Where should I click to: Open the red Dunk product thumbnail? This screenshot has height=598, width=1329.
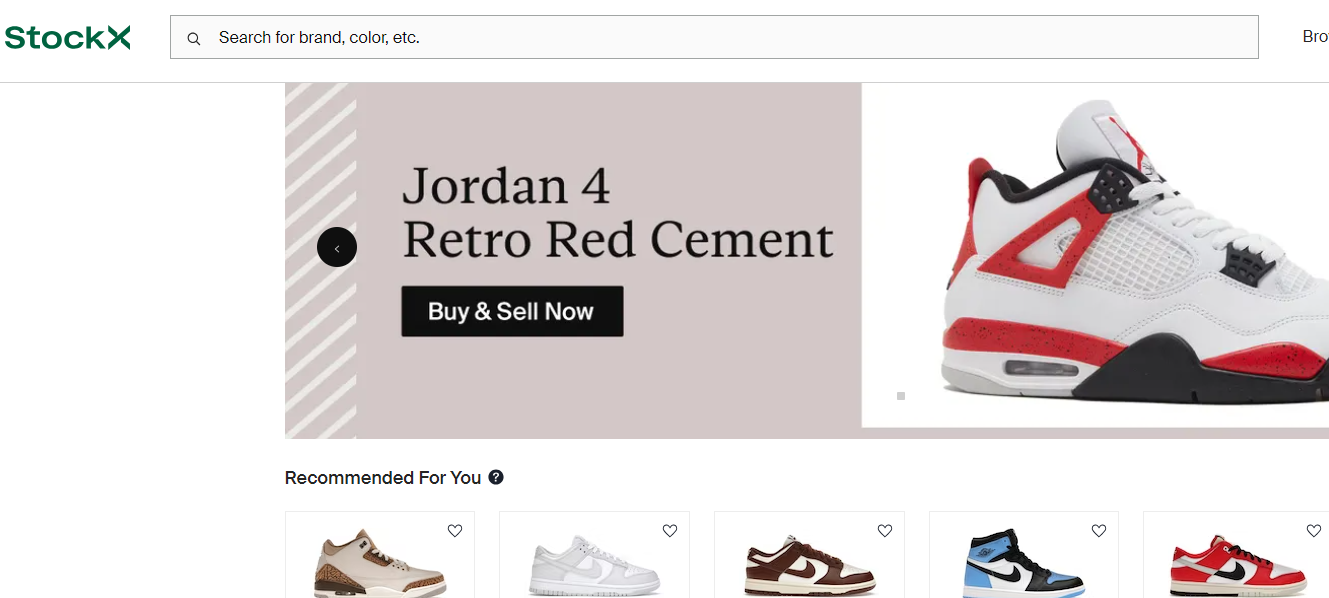[1238, 568]
